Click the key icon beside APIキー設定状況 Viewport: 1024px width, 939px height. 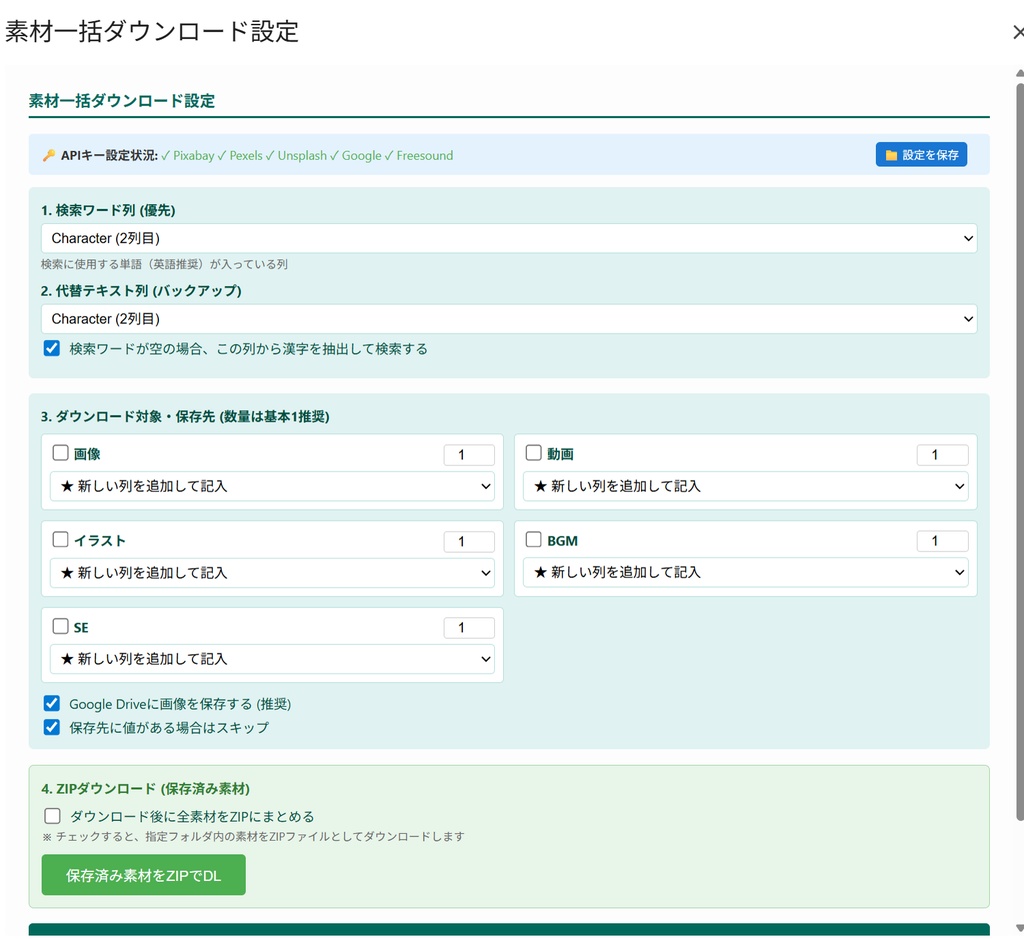tap(47, 155)
